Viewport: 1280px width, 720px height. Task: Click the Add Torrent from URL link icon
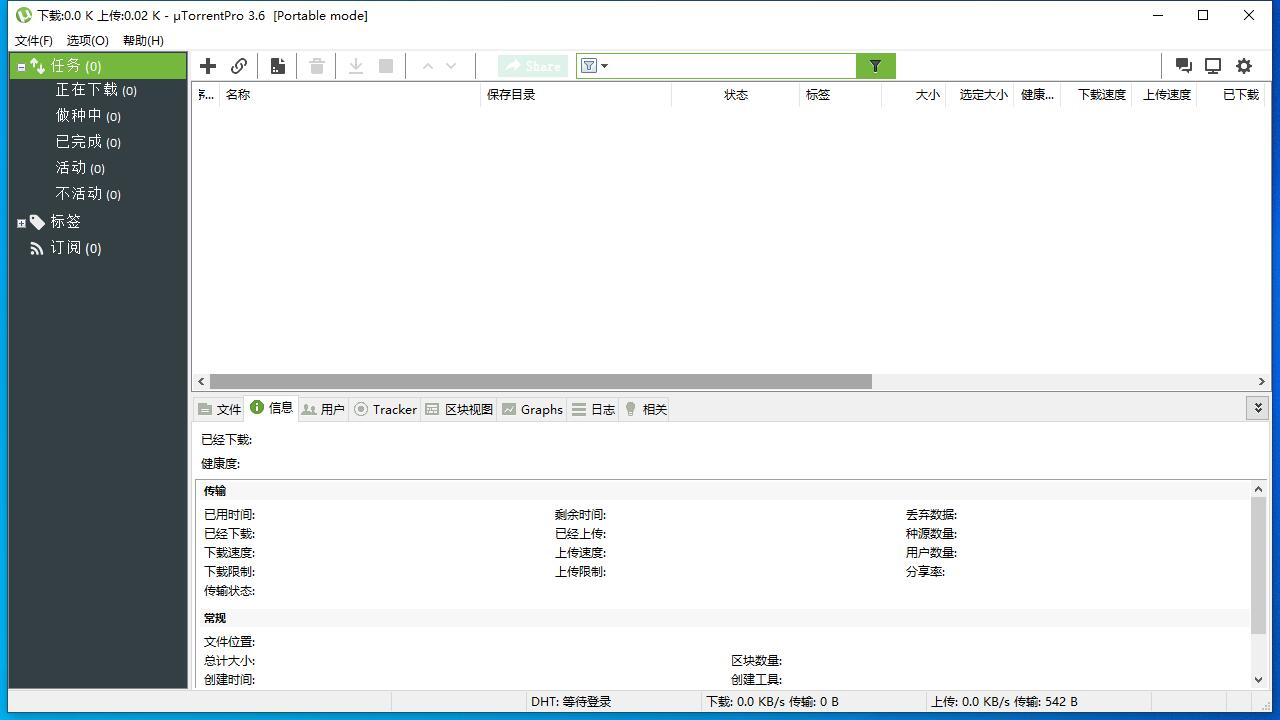click(x=239, y=66)
